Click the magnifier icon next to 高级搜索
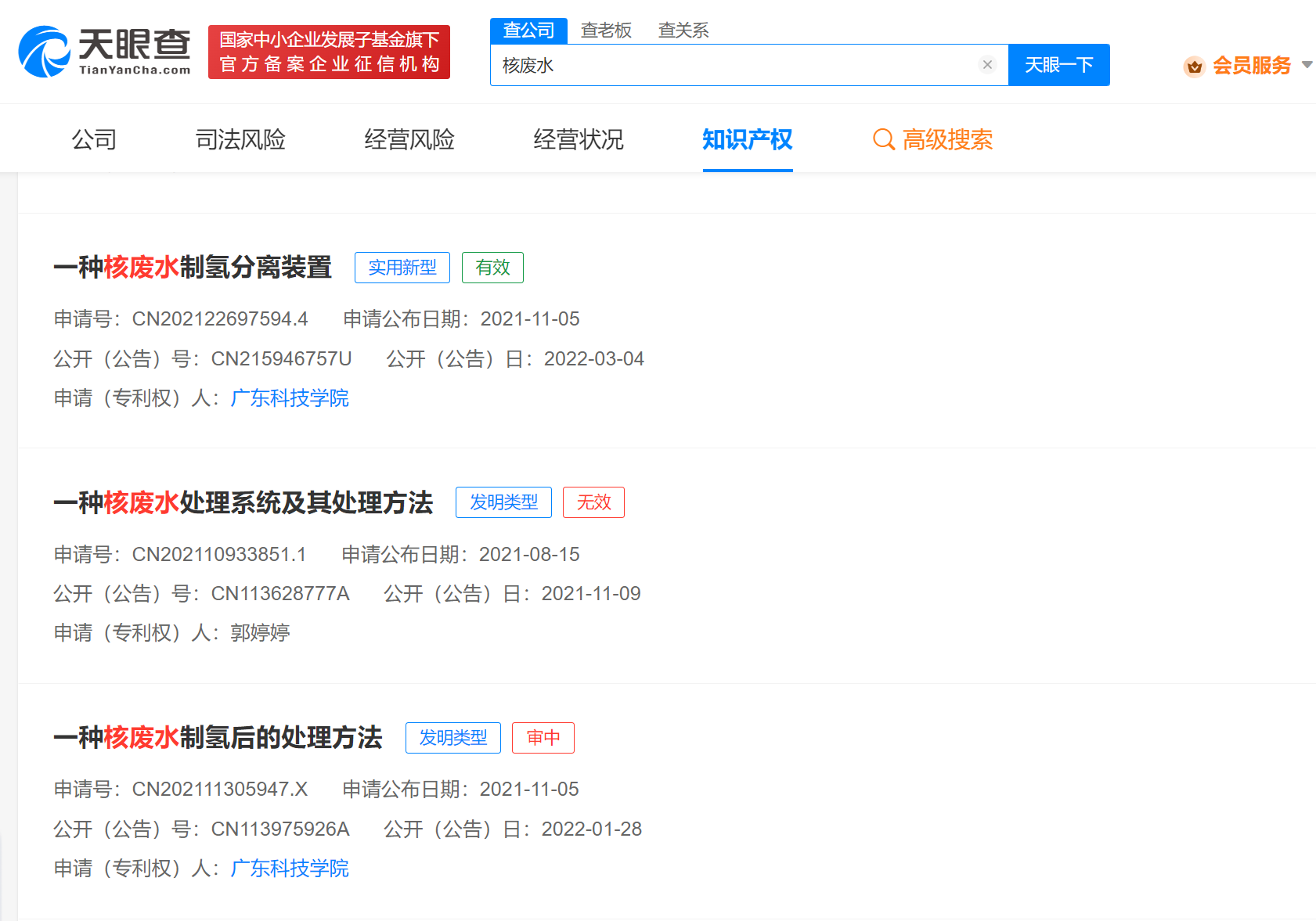The height and width of the screenshot is (921, 1316). click(883, 139)
